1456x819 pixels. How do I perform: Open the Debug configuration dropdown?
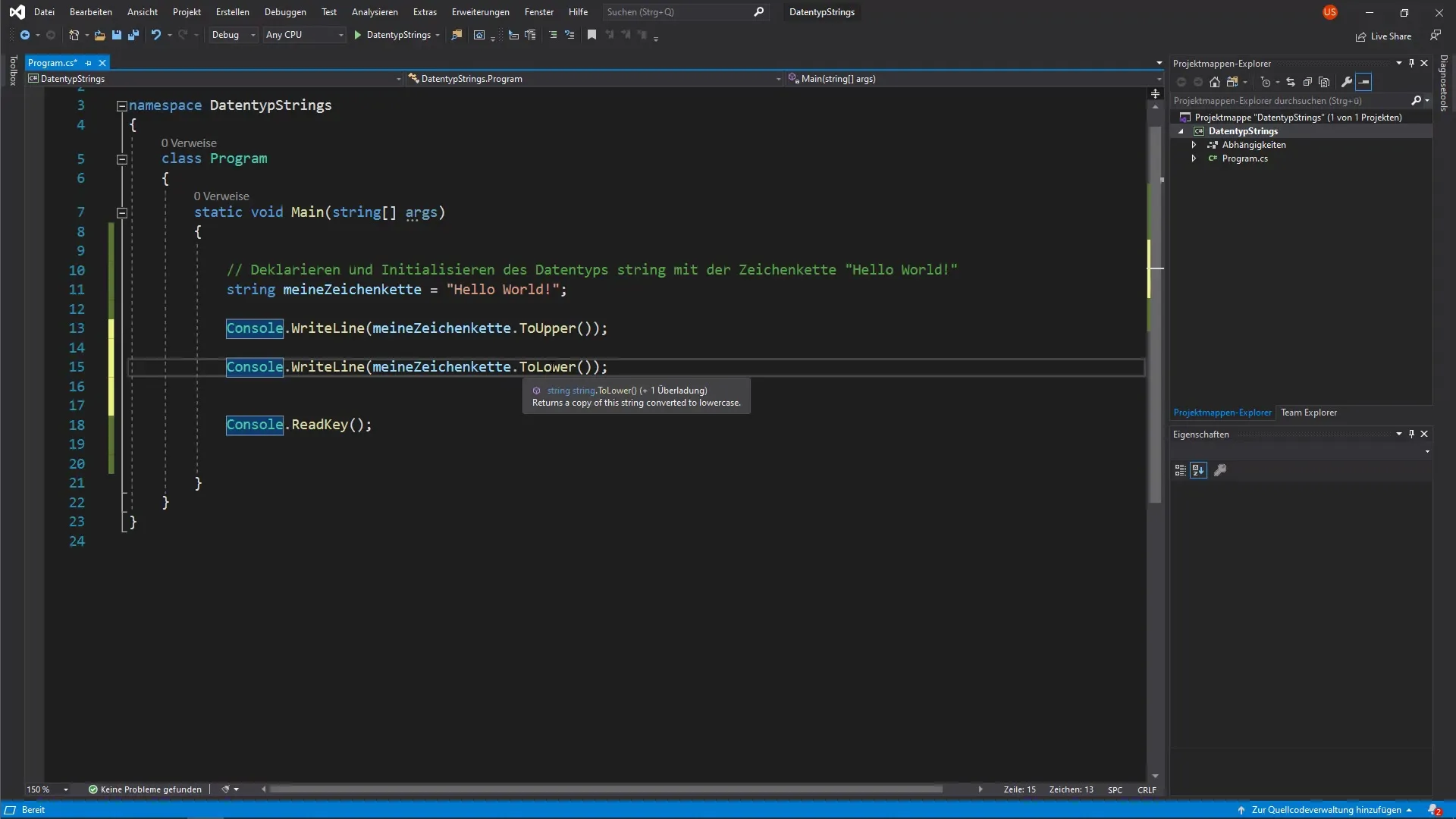(x=233, y=35)
